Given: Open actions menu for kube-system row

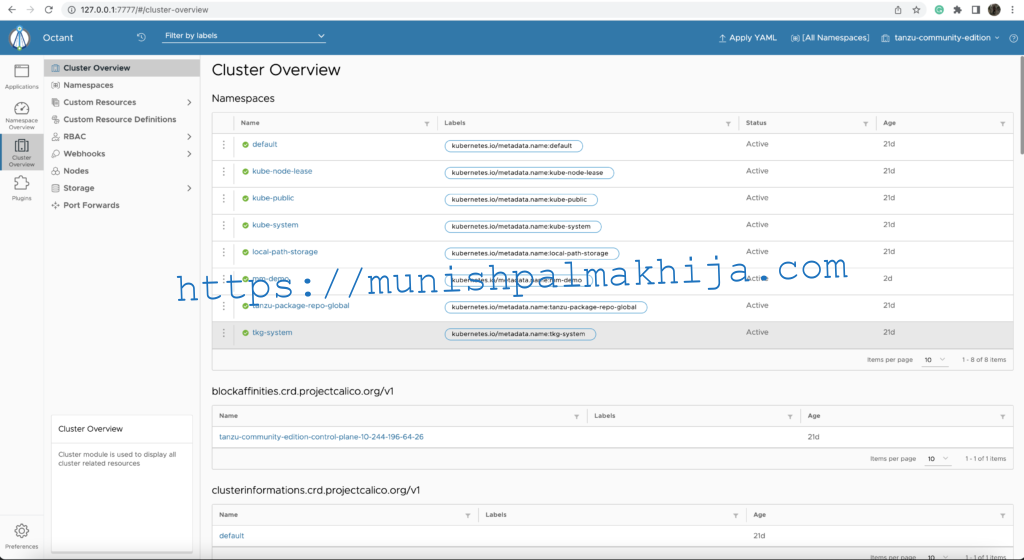Looking at the screenshot, I should [223, 225].
